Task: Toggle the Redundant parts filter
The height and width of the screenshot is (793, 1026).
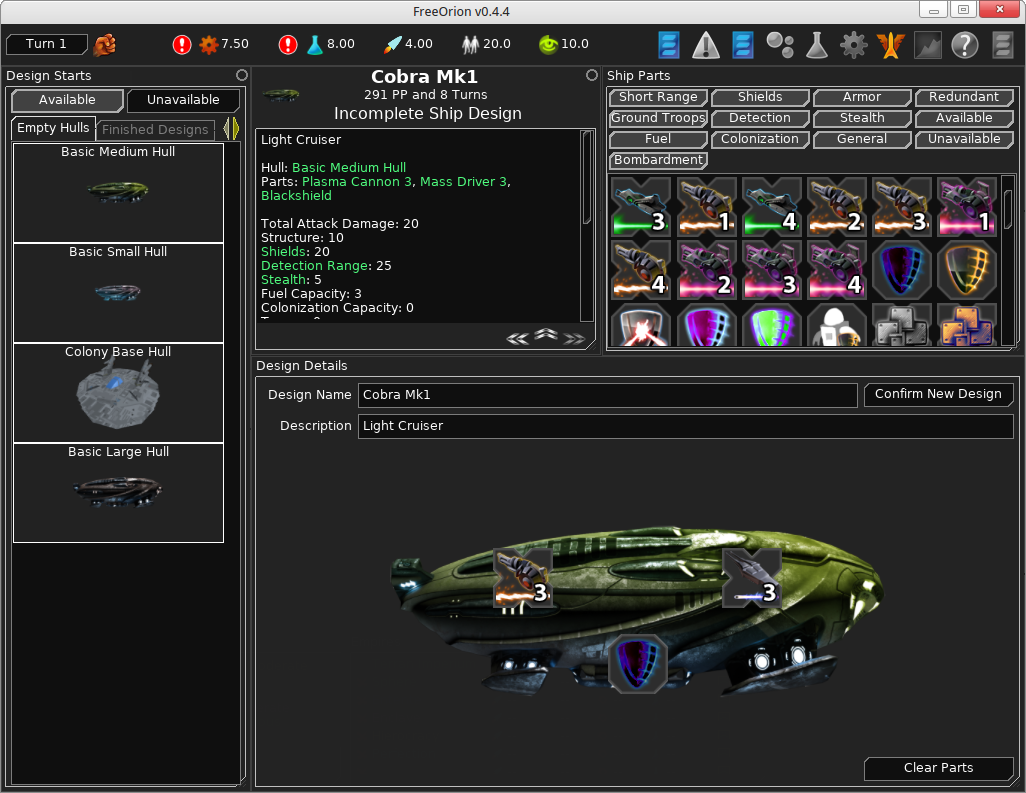Action: click(x=964, y=97)
